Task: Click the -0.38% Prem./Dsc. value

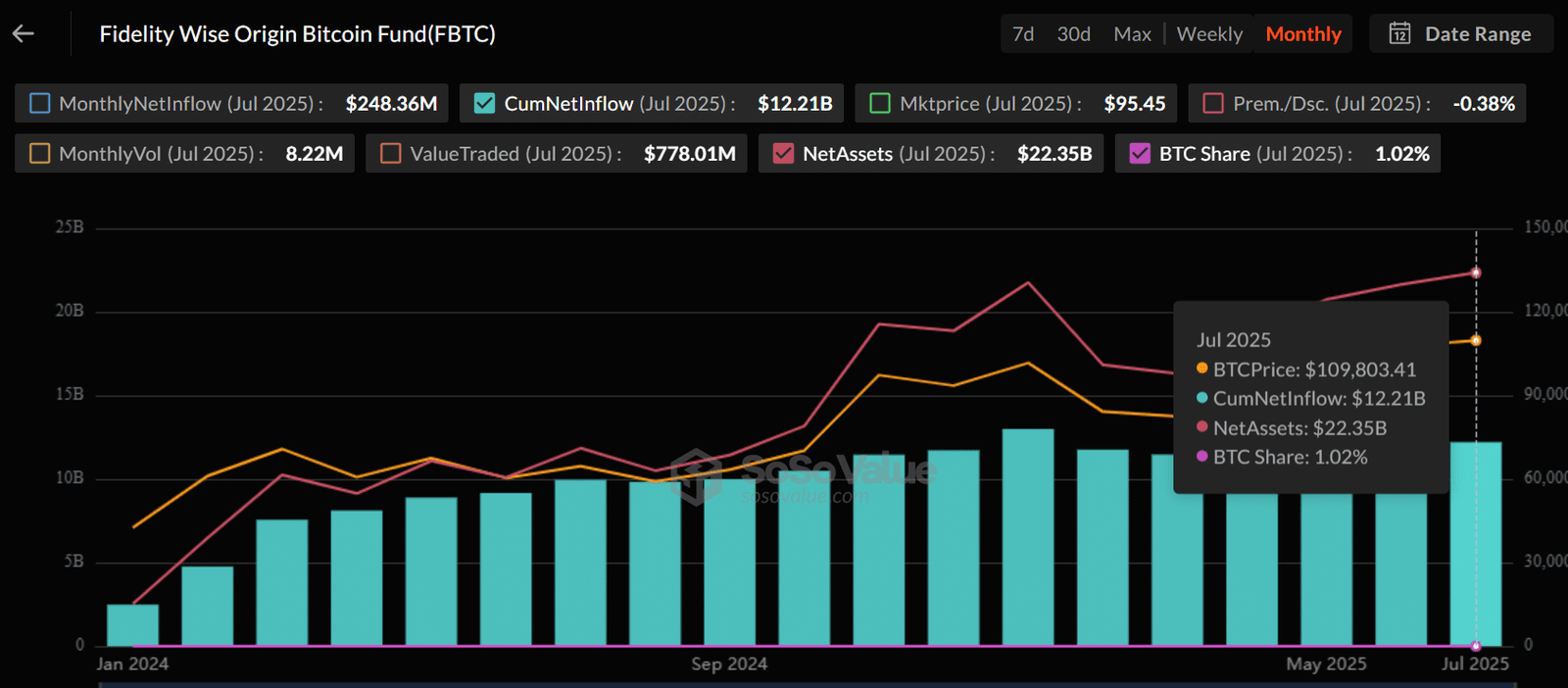Action: [x=1484, y=103]
